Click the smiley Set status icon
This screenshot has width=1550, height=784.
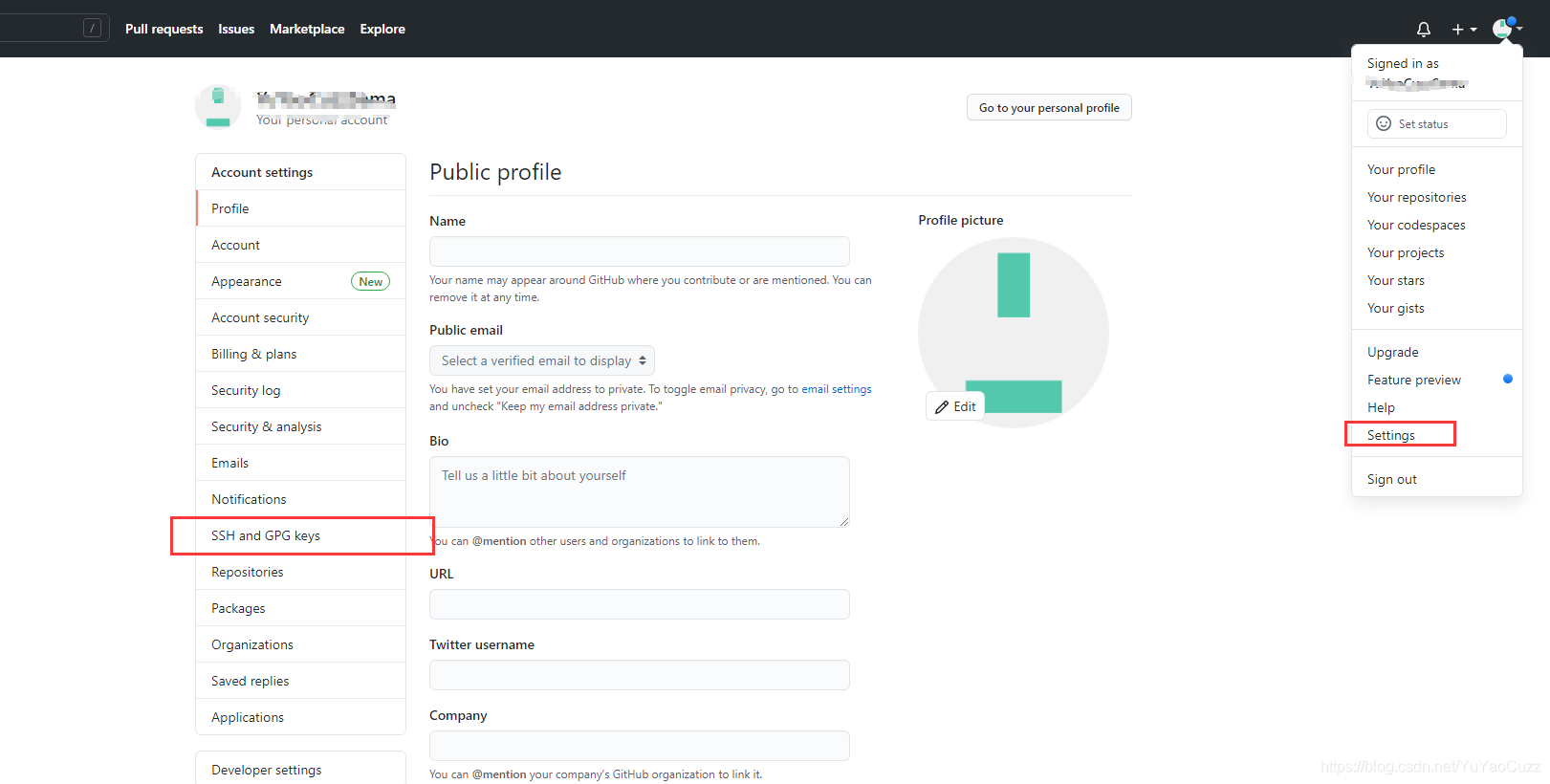pos(1383,123)
